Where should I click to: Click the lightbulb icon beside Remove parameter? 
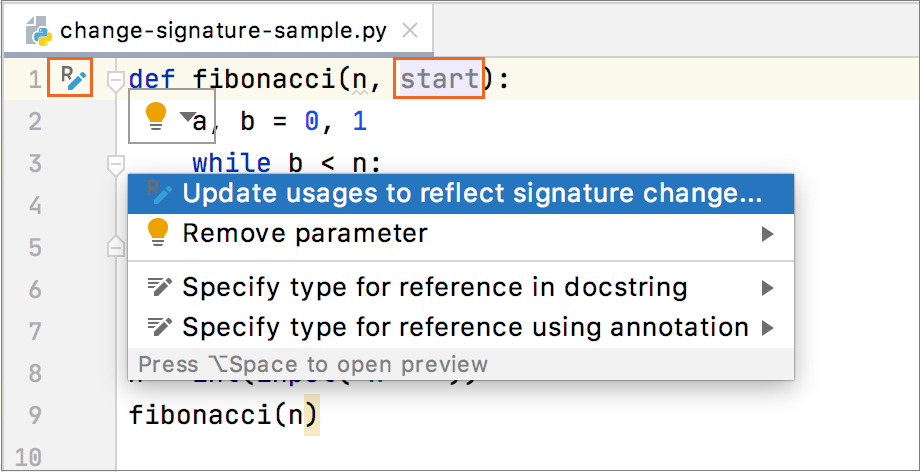coord(158,233)
